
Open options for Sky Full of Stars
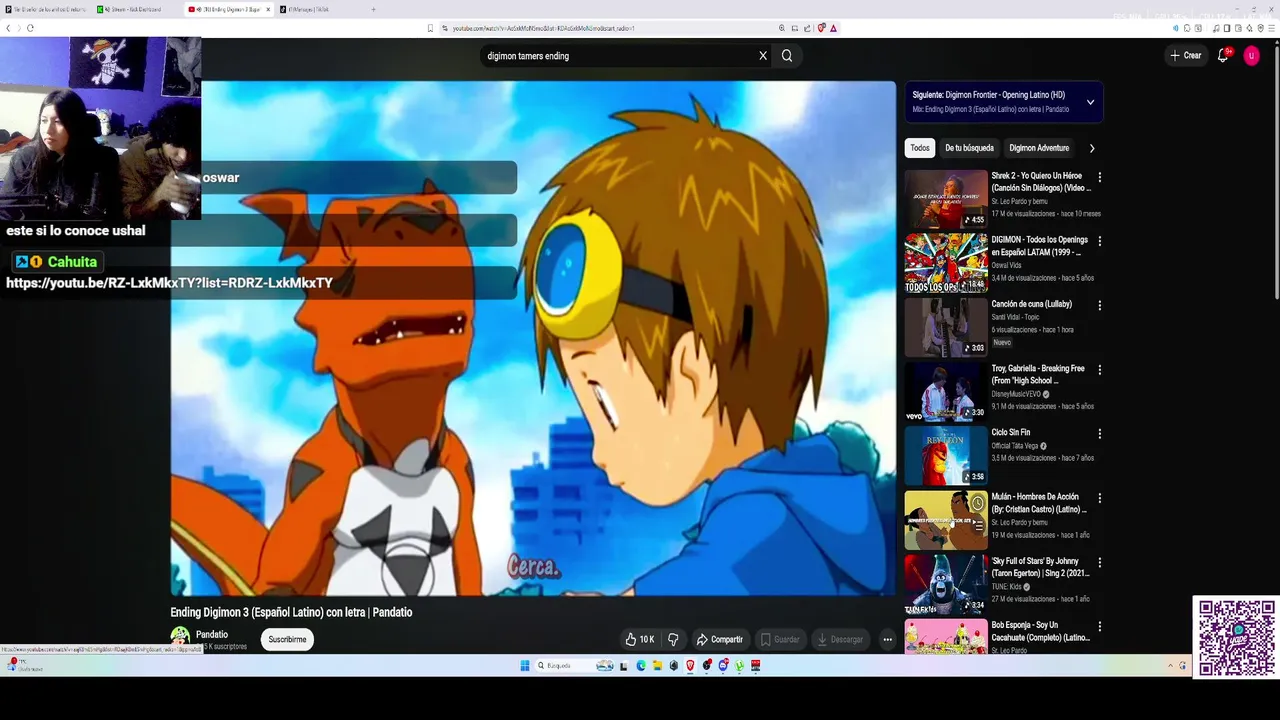click(1100, 562)
